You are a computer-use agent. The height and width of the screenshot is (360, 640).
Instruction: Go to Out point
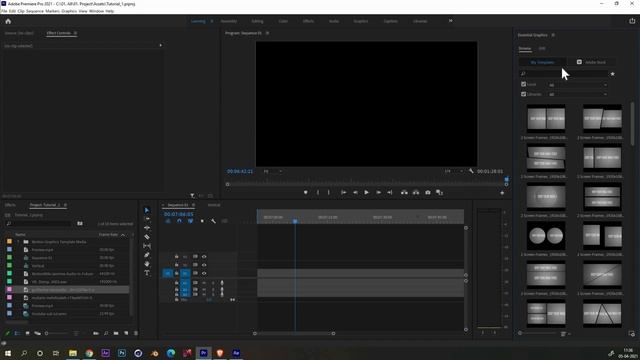tap(390, 193)
